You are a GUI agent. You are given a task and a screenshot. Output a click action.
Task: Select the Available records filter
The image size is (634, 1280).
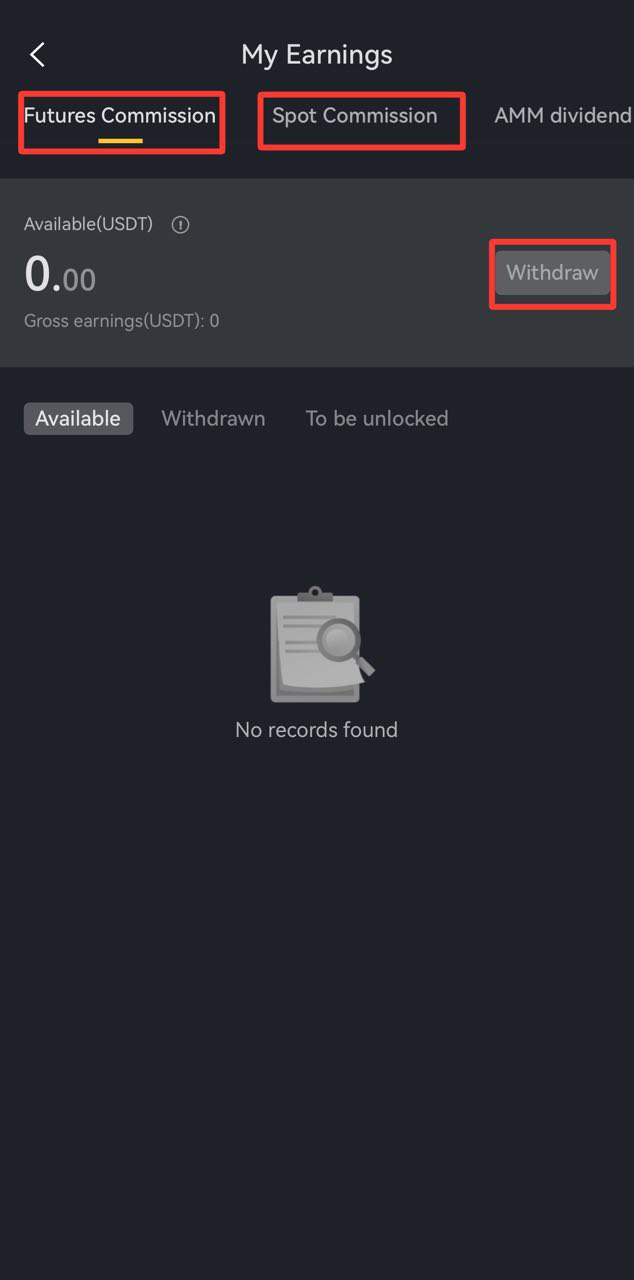point(78,418)
